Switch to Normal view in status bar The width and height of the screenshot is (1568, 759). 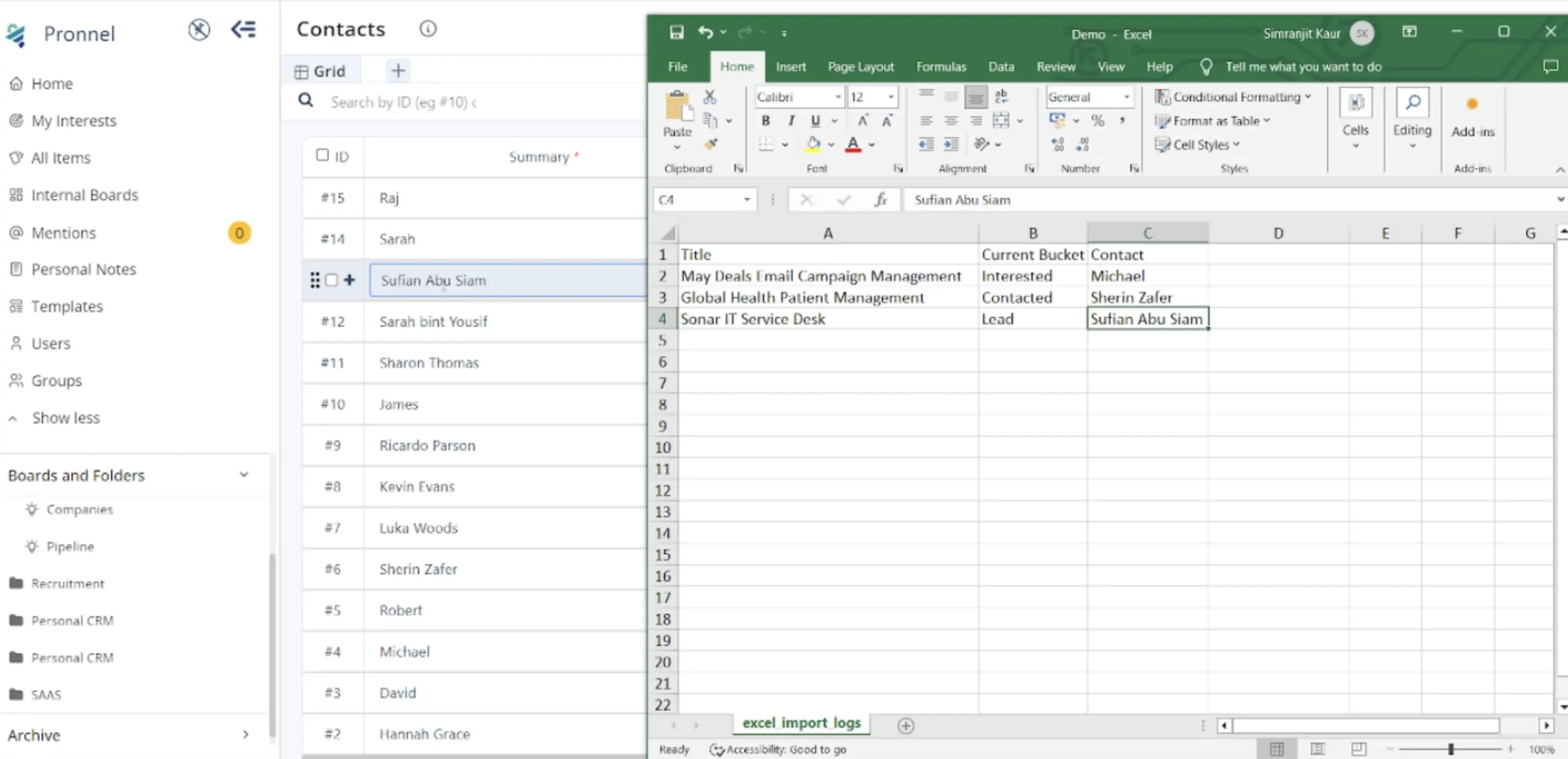(1277, 749)
